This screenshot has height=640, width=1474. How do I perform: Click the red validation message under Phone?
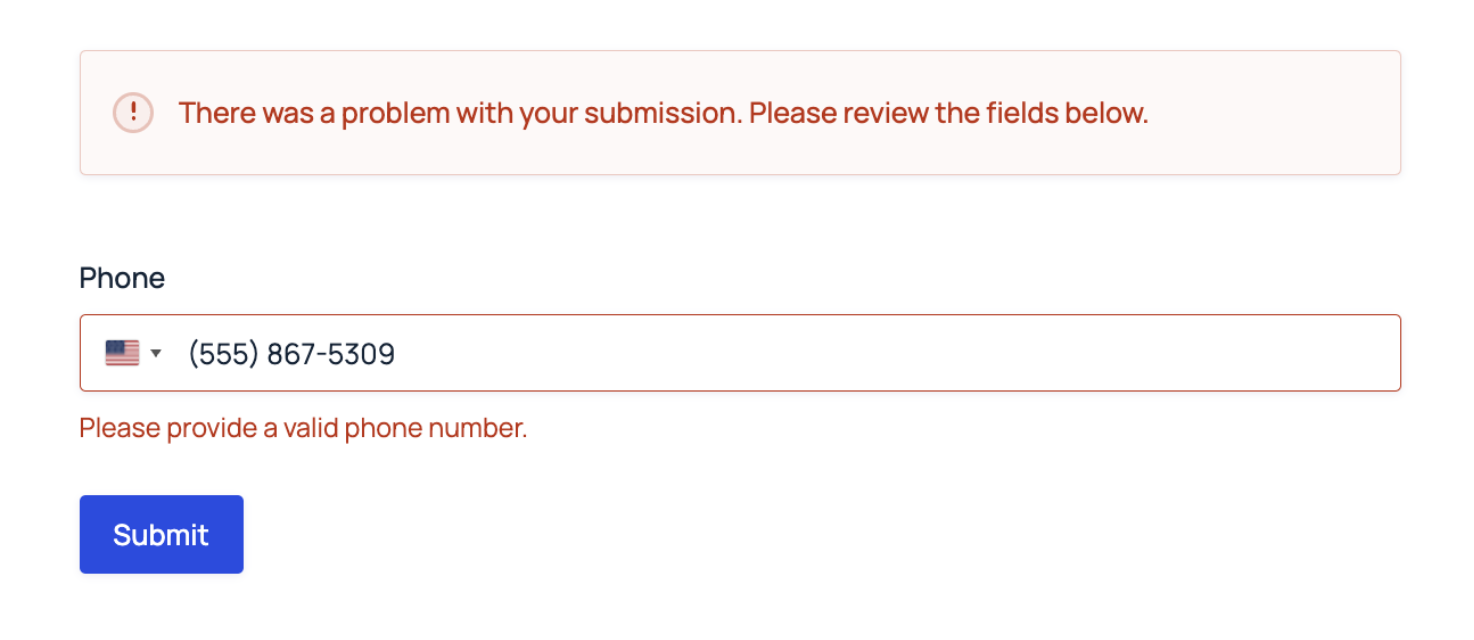click(x=303, y=428)
